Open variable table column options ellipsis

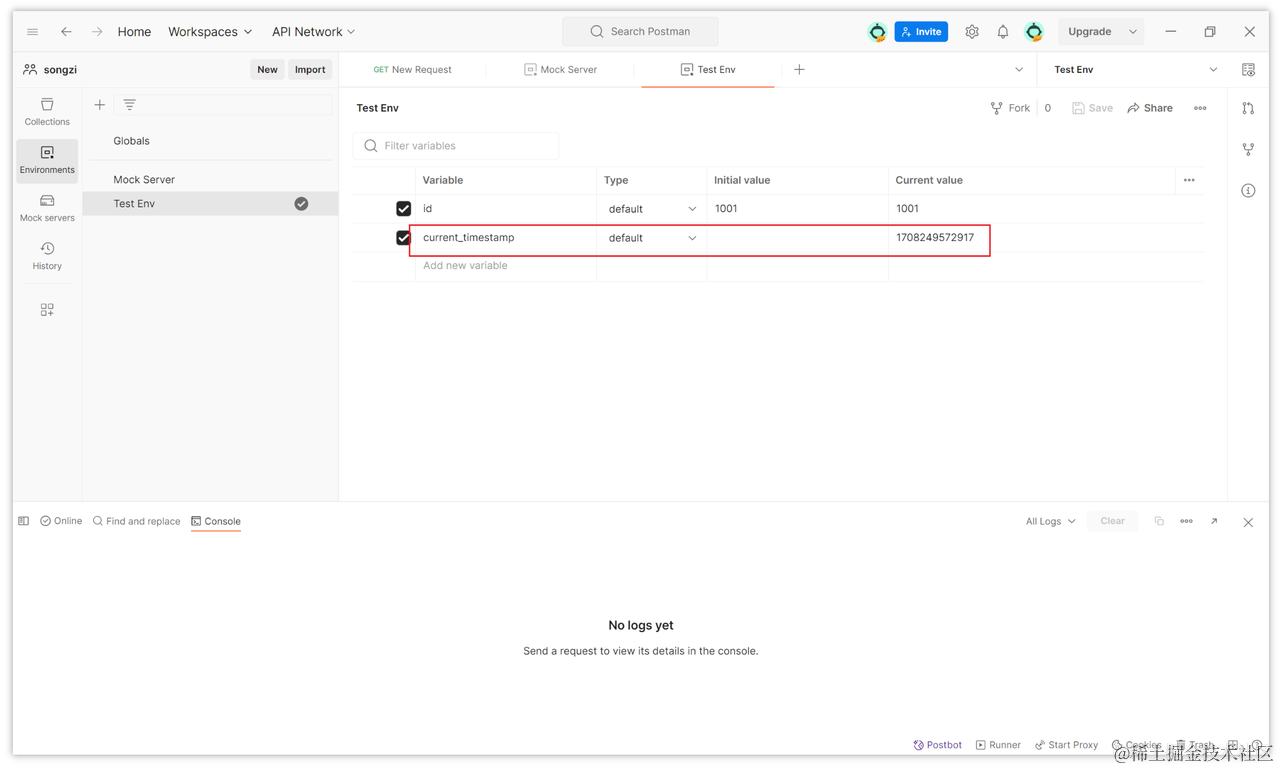click(1189, 180)
